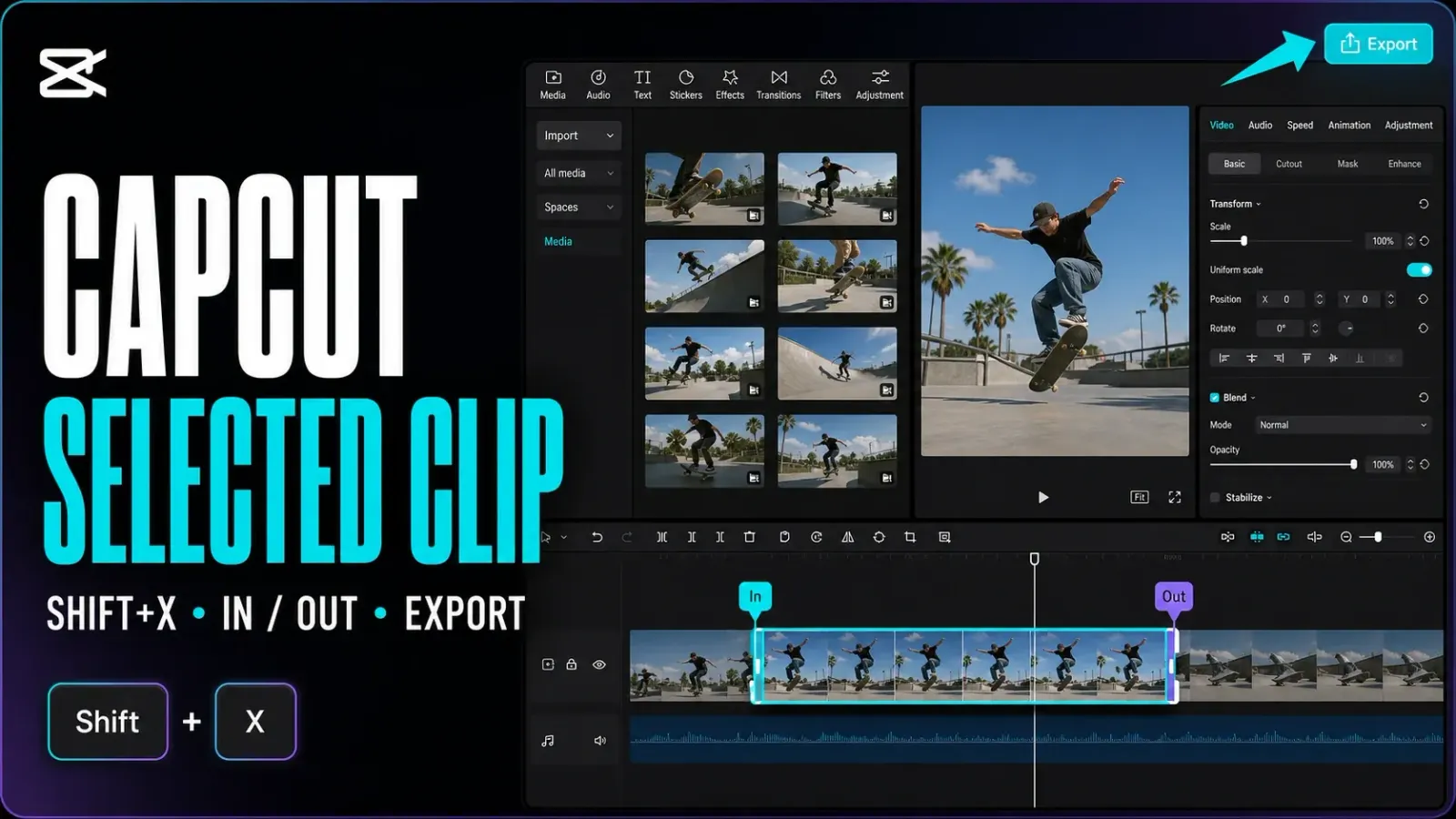The height and width of the screenshot is (819, 1456).
Task: Toggle the preview axis icon
Action: 1314,537
